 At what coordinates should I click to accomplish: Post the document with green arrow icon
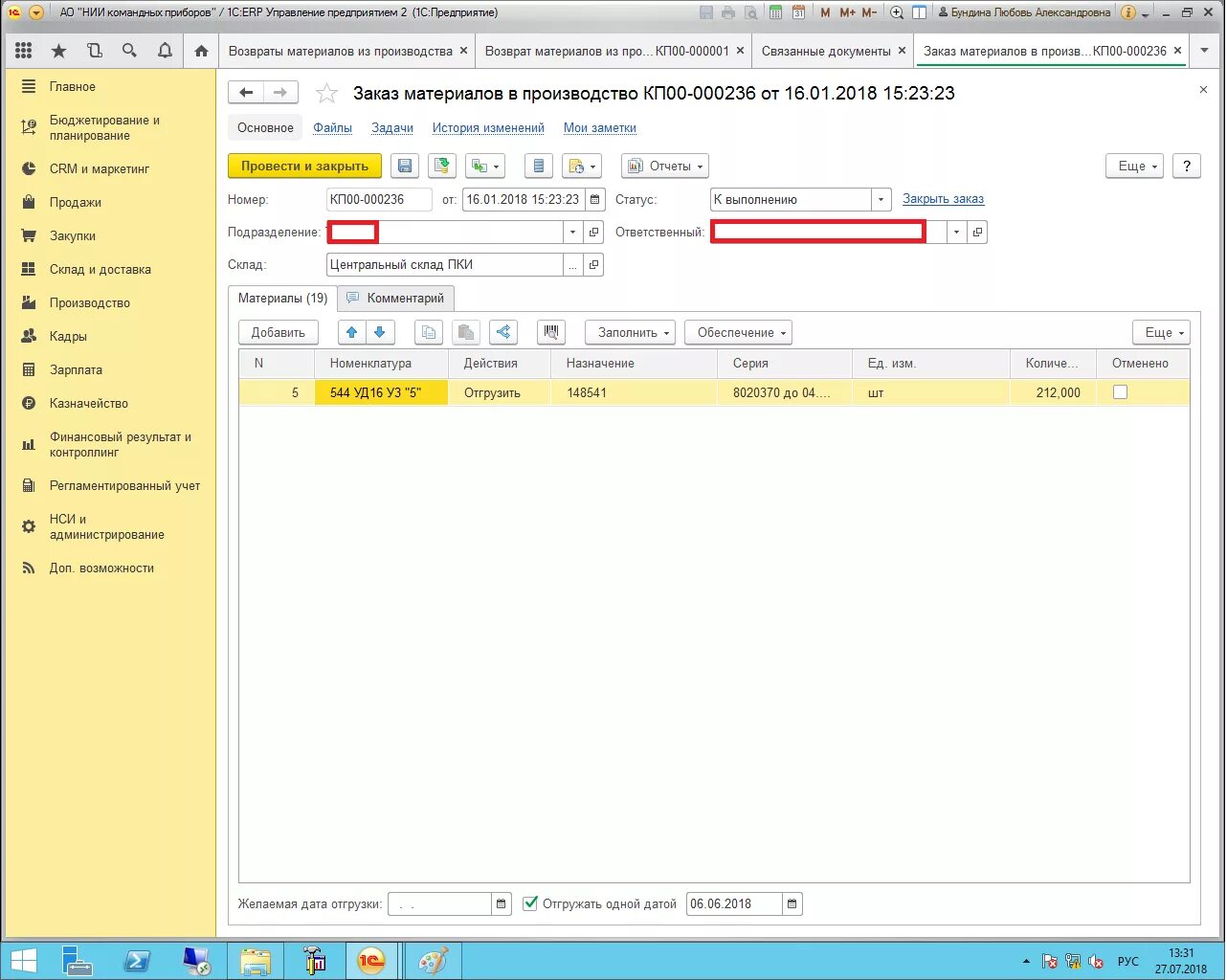point(441,167)
